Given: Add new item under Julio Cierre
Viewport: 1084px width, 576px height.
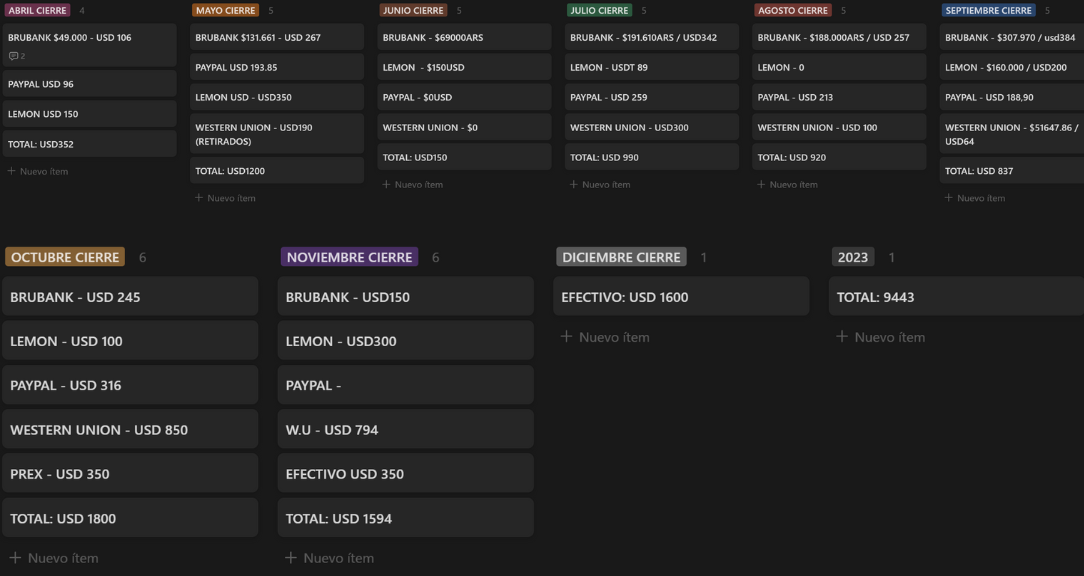Looking at the screenshot, I should (x=602, y=184).
